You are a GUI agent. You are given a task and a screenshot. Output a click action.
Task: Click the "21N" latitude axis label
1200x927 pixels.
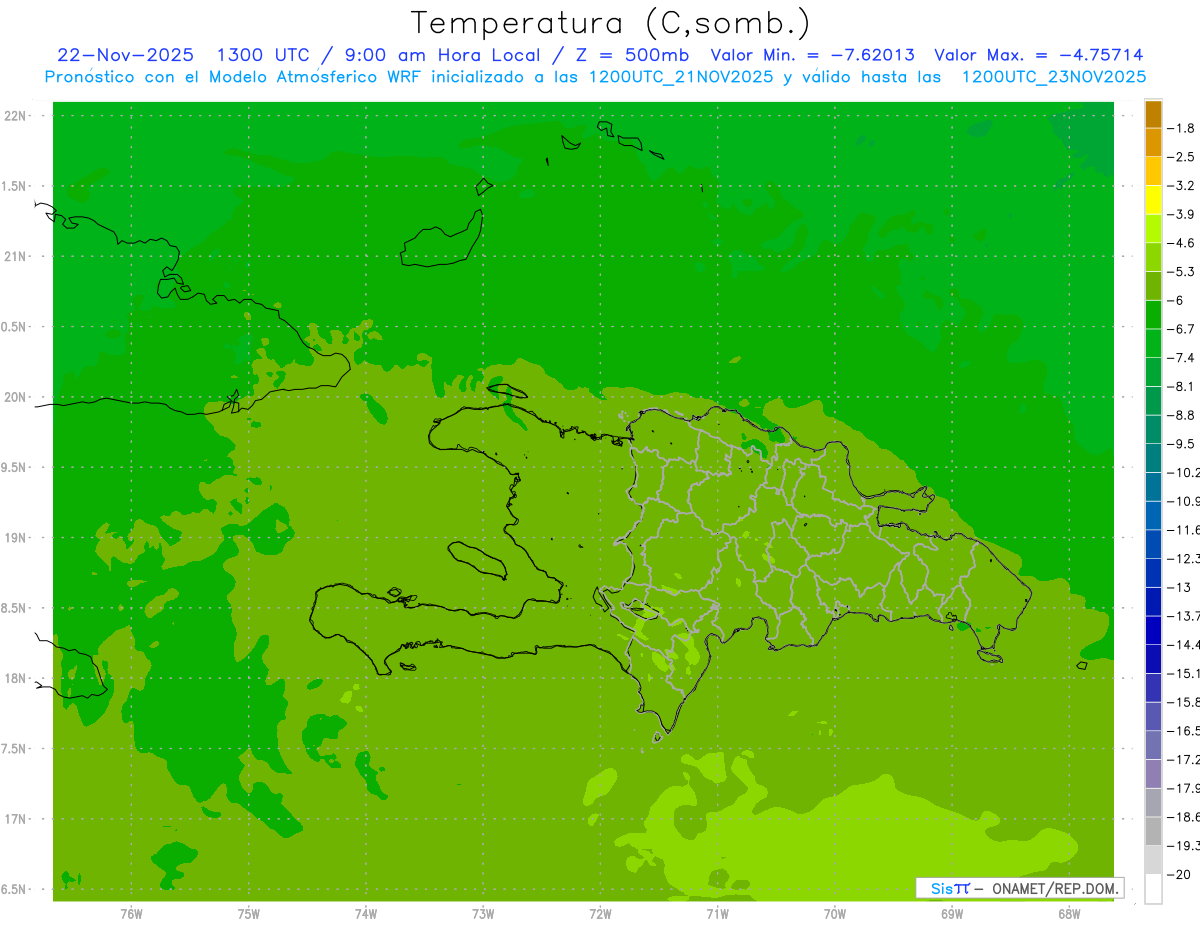tap(15, 256)
